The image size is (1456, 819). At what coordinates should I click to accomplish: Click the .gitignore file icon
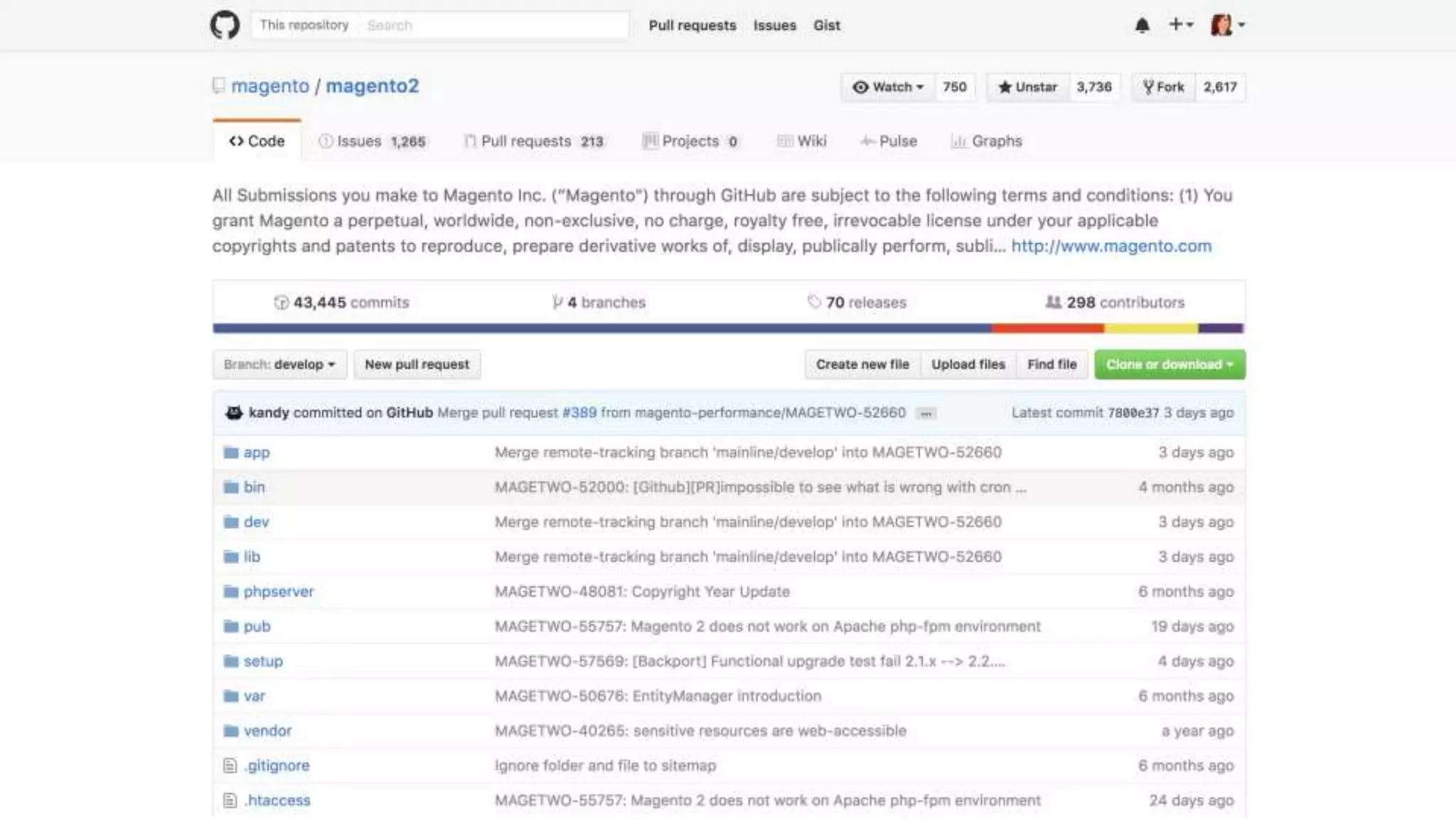click(x=230, y=766)
